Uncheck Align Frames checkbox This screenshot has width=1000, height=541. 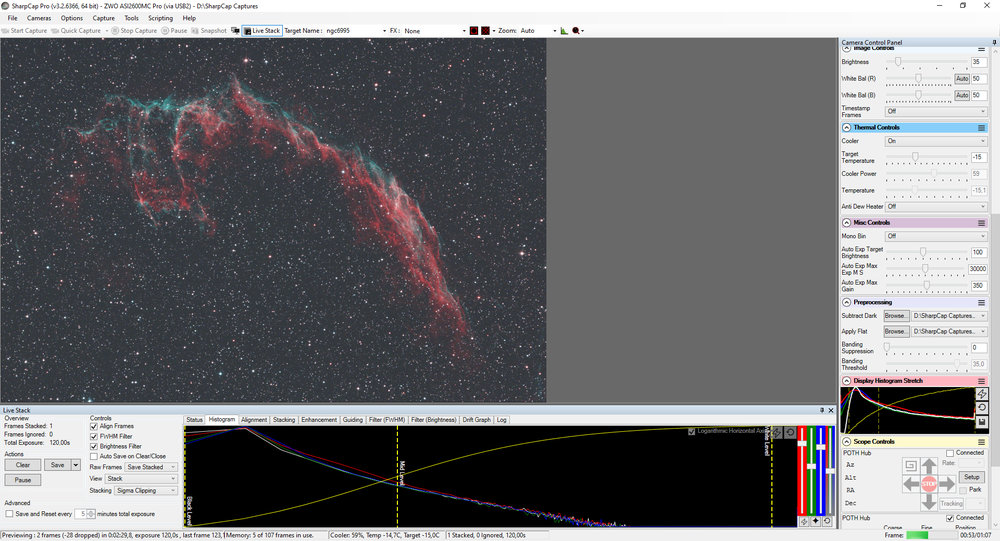(94, 426)
